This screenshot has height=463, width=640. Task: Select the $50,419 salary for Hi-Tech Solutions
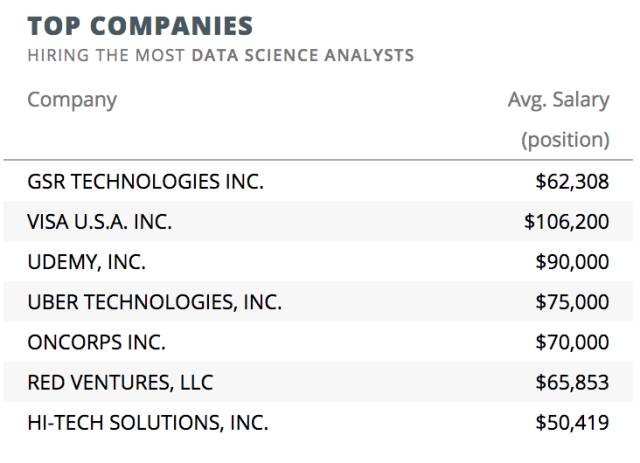[572, 422]
